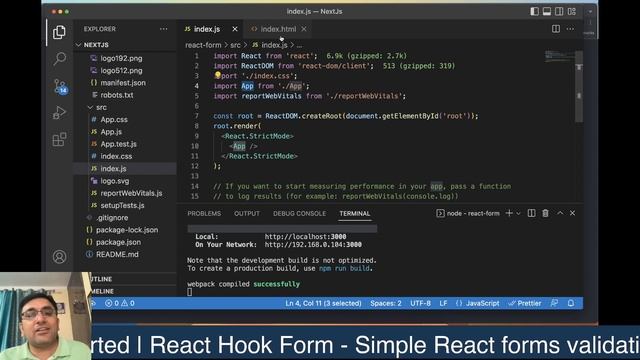Image resolution: width=640 pixels, height=360 pixels.
Task: Open .gitignore file
Action: [x=112, y=218]
